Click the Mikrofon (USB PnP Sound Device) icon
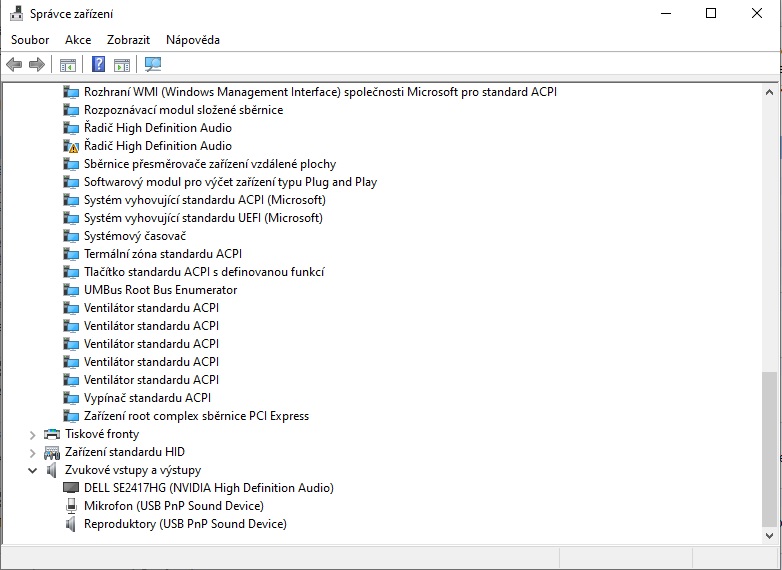Viewport: 782px width, 570px height. (x=71, y=506)
